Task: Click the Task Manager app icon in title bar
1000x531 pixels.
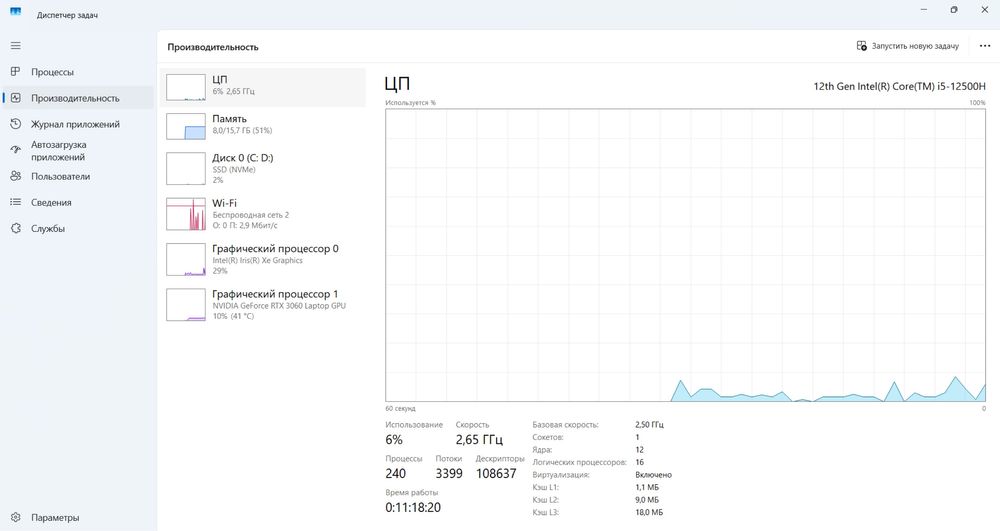Action: (x=15, y=11)
